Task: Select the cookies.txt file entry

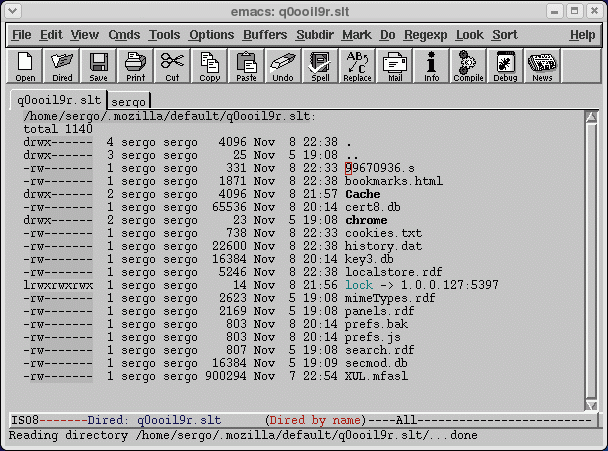Action: point(383,233)
